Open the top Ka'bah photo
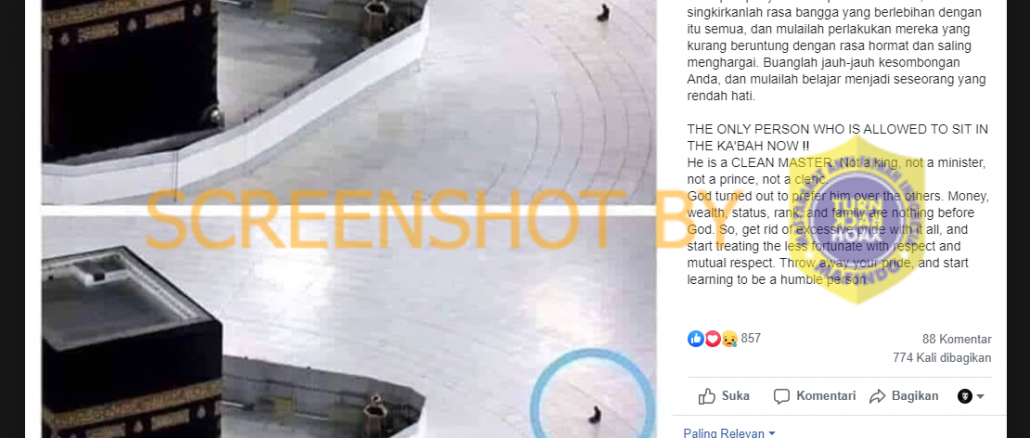1030x438 pixels. pos(349,102)
